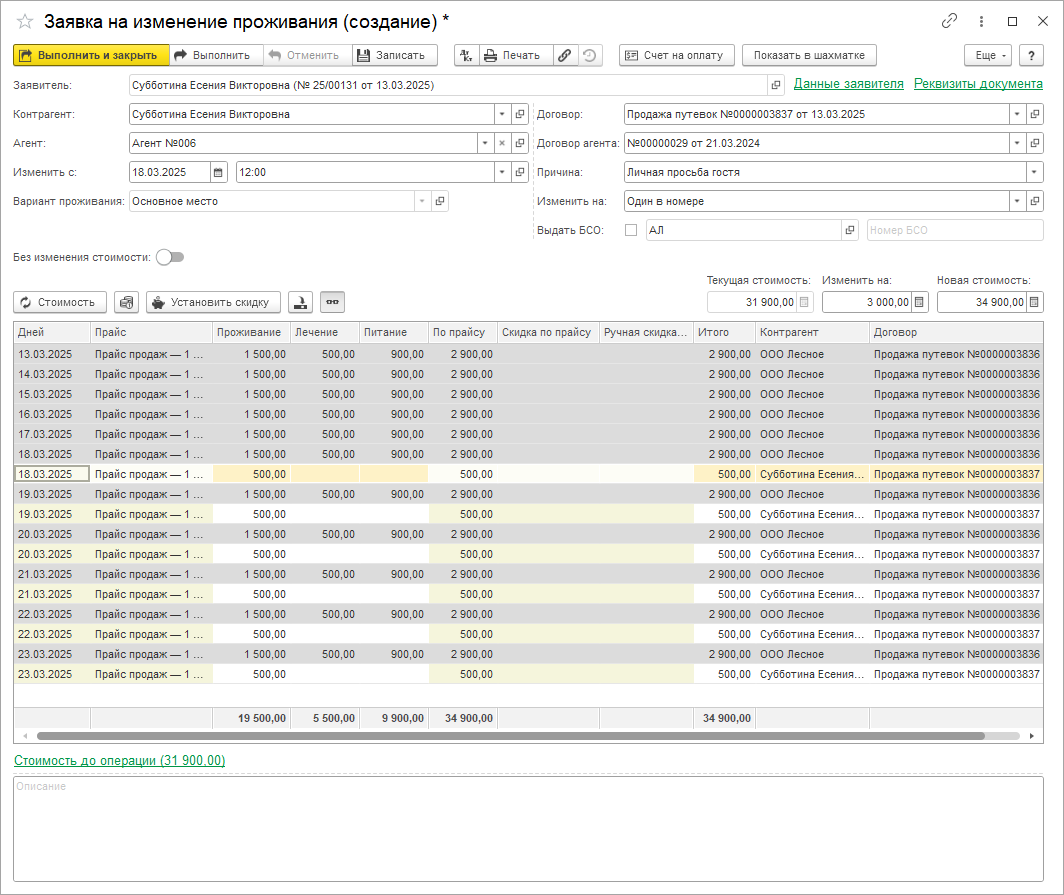1064x895 pixels.
Task: Open Заявитель record via its open button
Action: point(775,85)
